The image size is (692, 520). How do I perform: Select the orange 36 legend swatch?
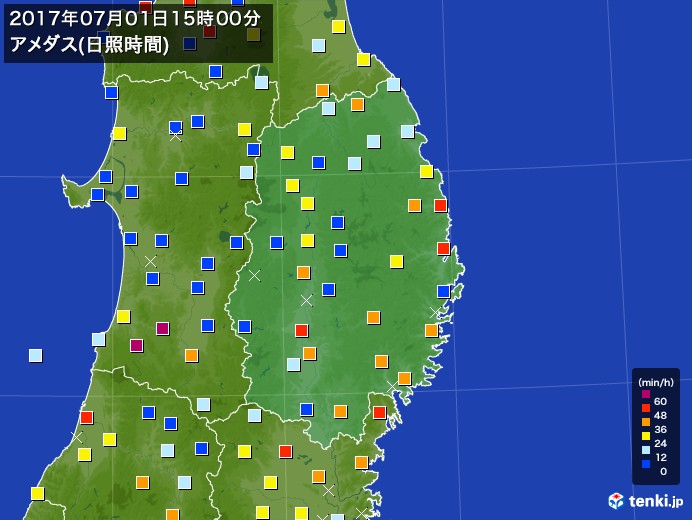(646, 422)
